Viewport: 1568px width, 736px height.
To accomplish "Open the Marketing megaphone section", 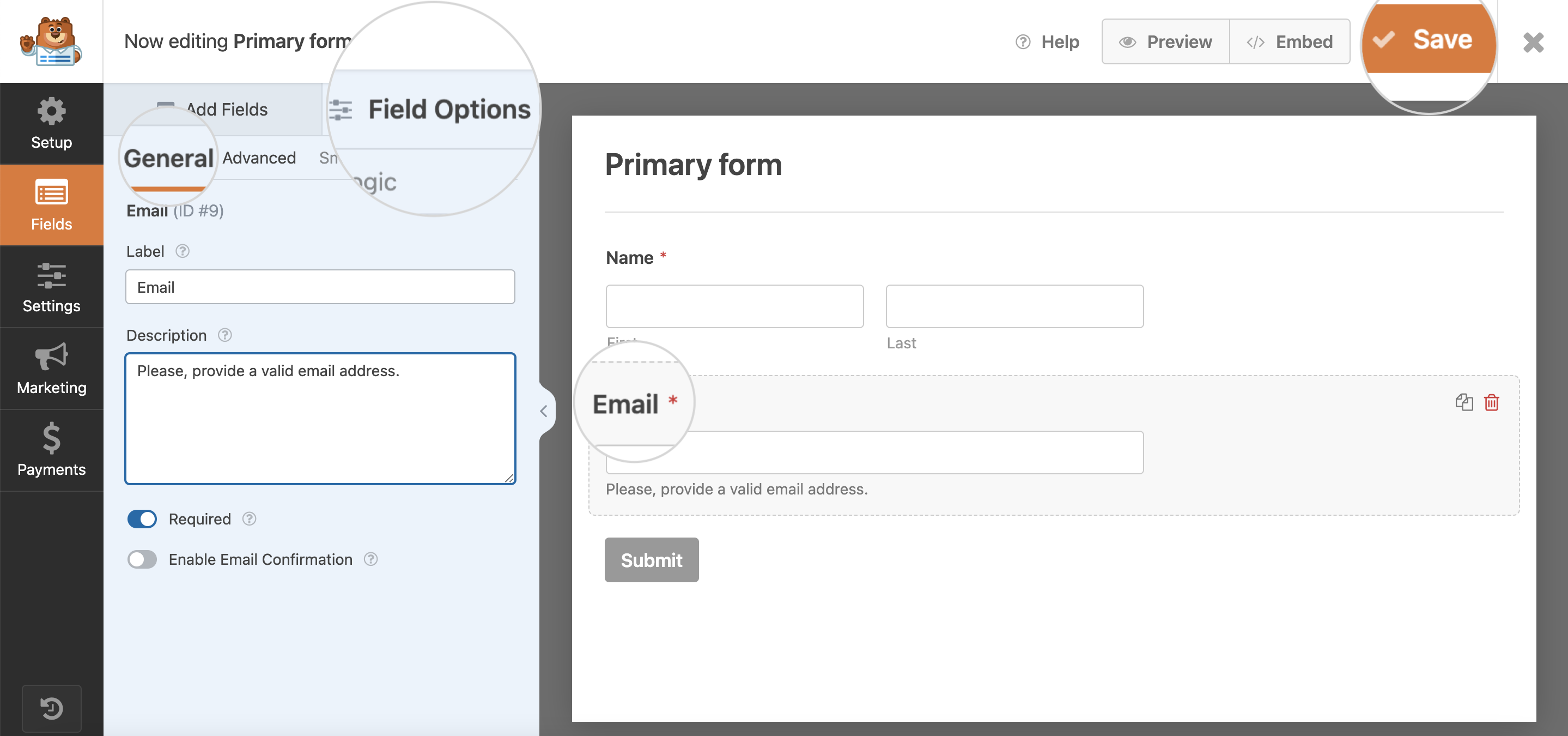I will point(51,369).
